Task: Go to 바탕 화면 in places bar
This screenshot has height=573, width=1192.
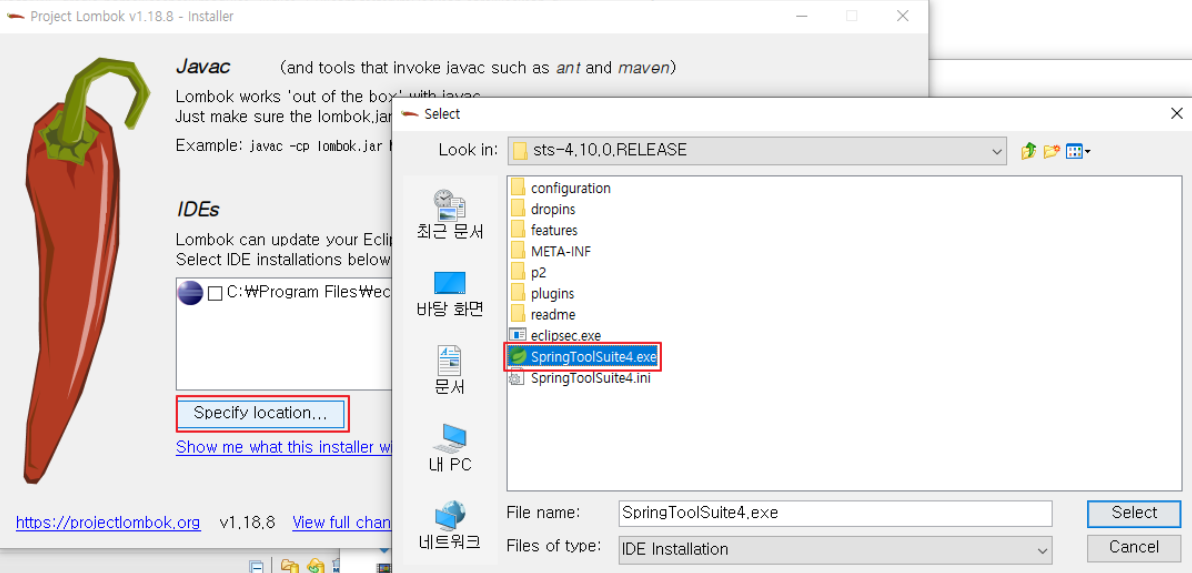Action: 450,294
